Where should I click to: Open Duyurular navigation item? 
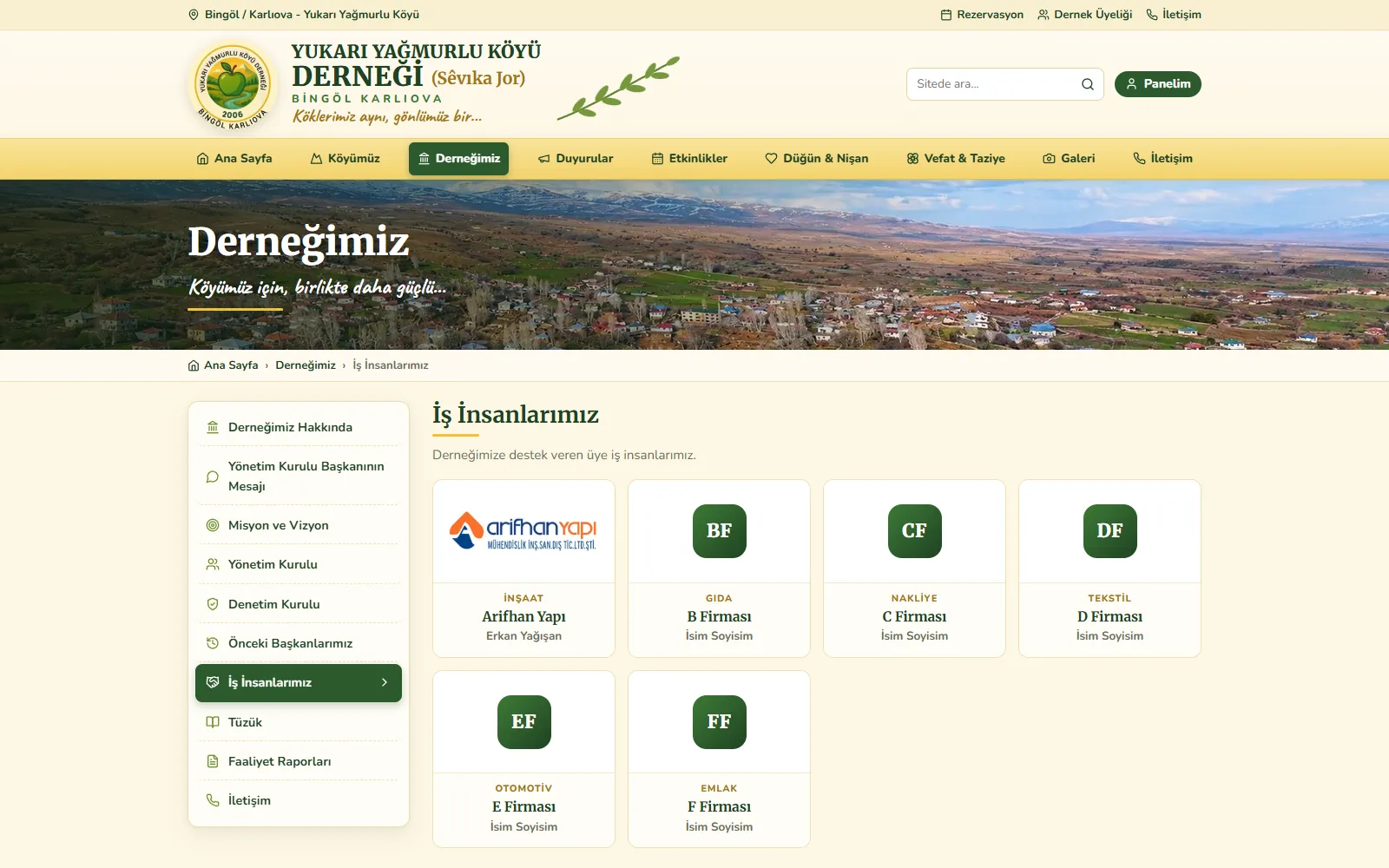click(576, 159)
